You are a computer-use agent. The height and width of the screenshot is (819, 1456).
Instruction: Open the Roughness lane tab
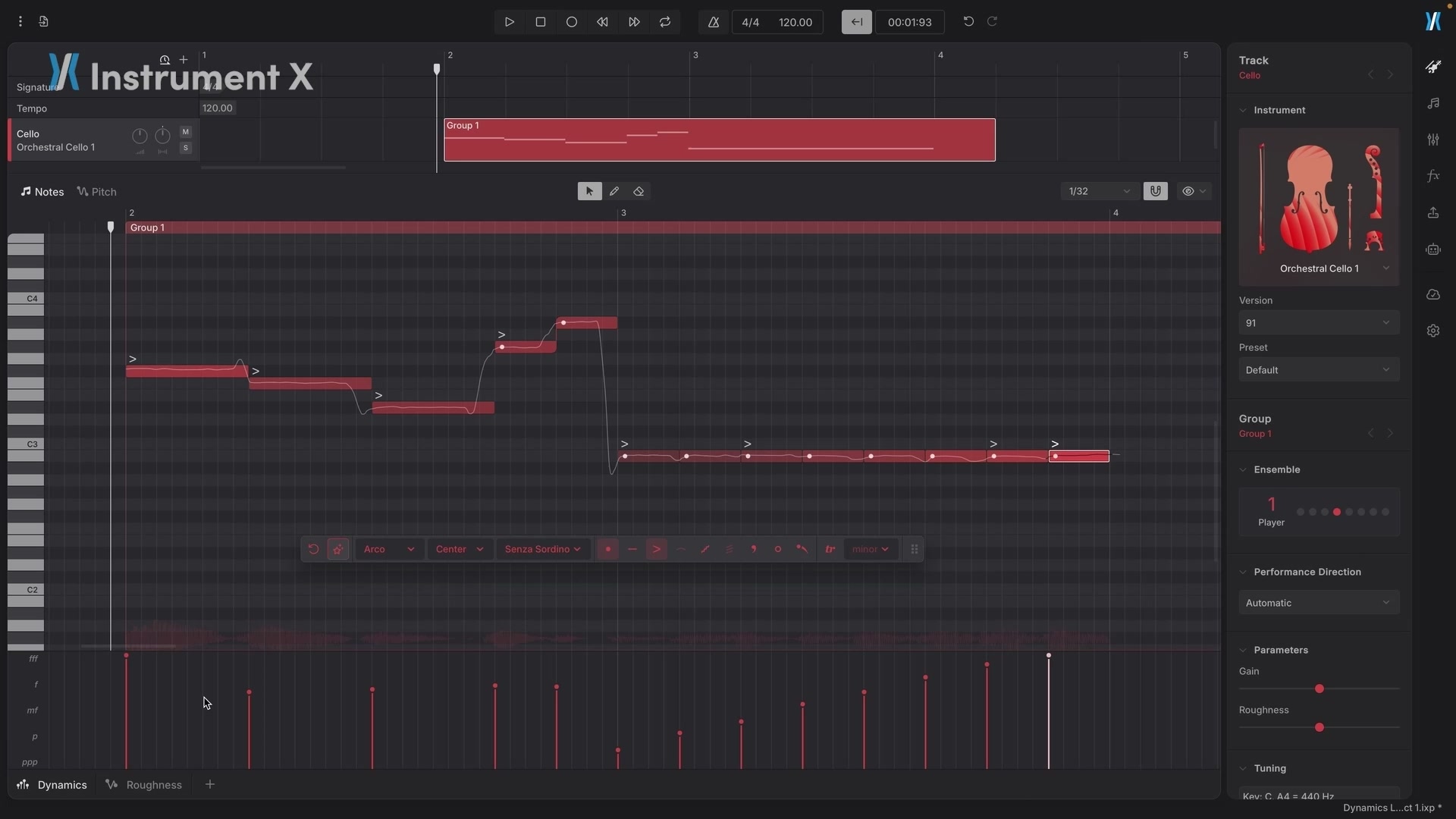point(144,785)
